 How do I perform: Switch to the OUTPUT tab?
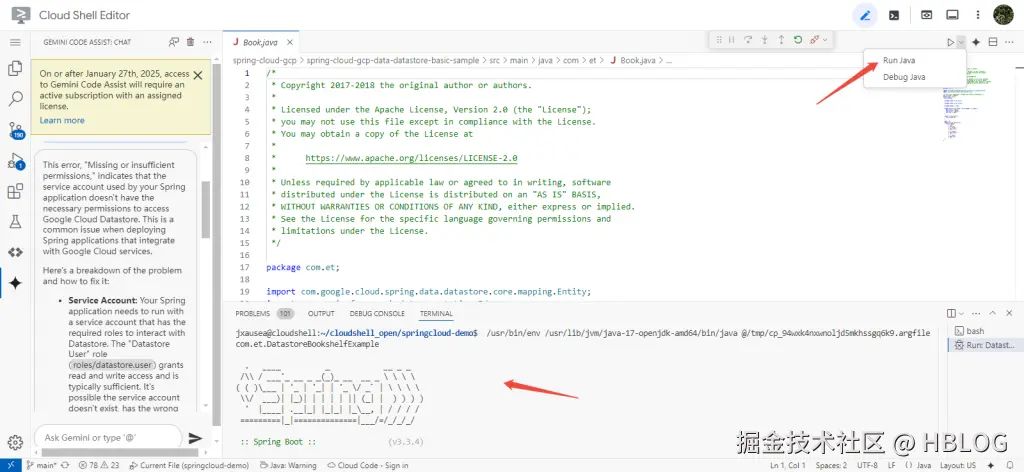[x=321, y=313]
